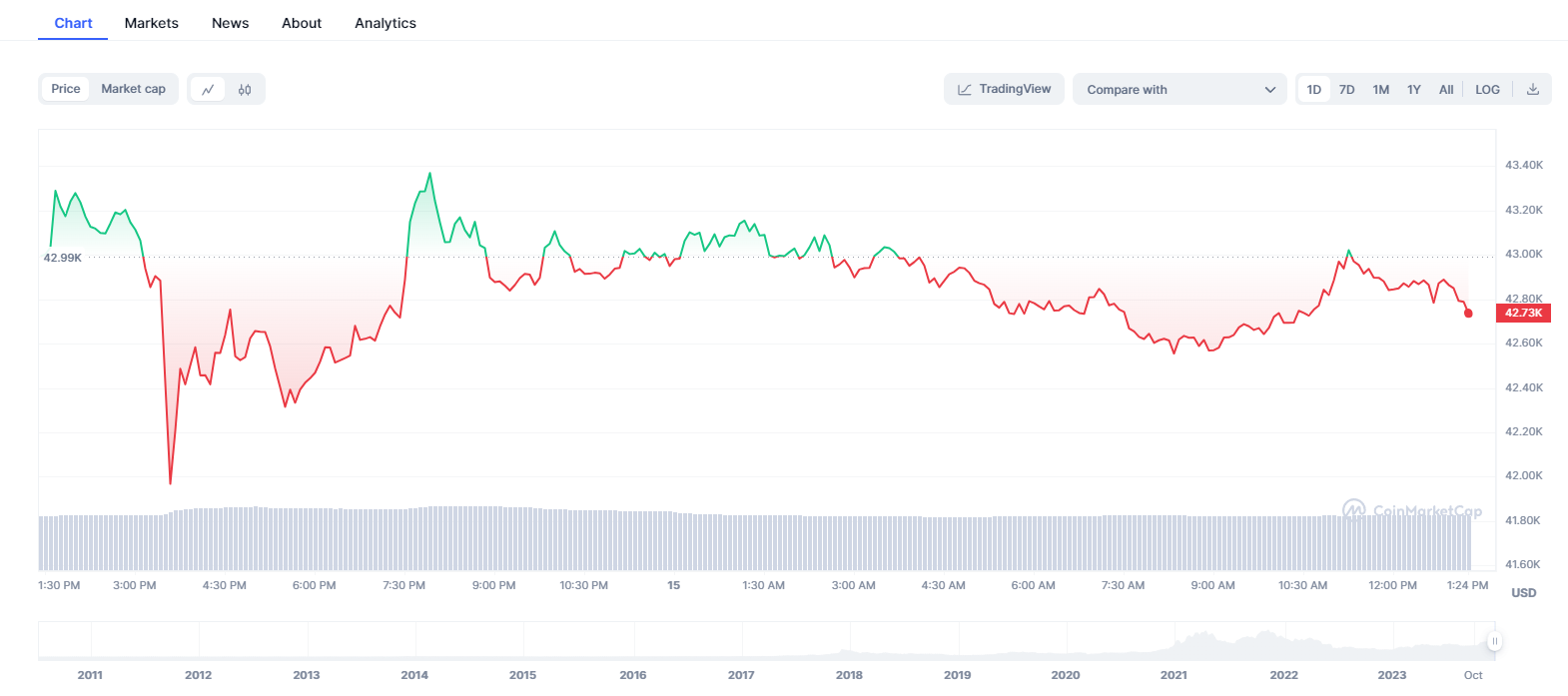This screenshot has width=1568, height=696.
Task: Click the 42.99K opening price label
Action: [62, 258]
